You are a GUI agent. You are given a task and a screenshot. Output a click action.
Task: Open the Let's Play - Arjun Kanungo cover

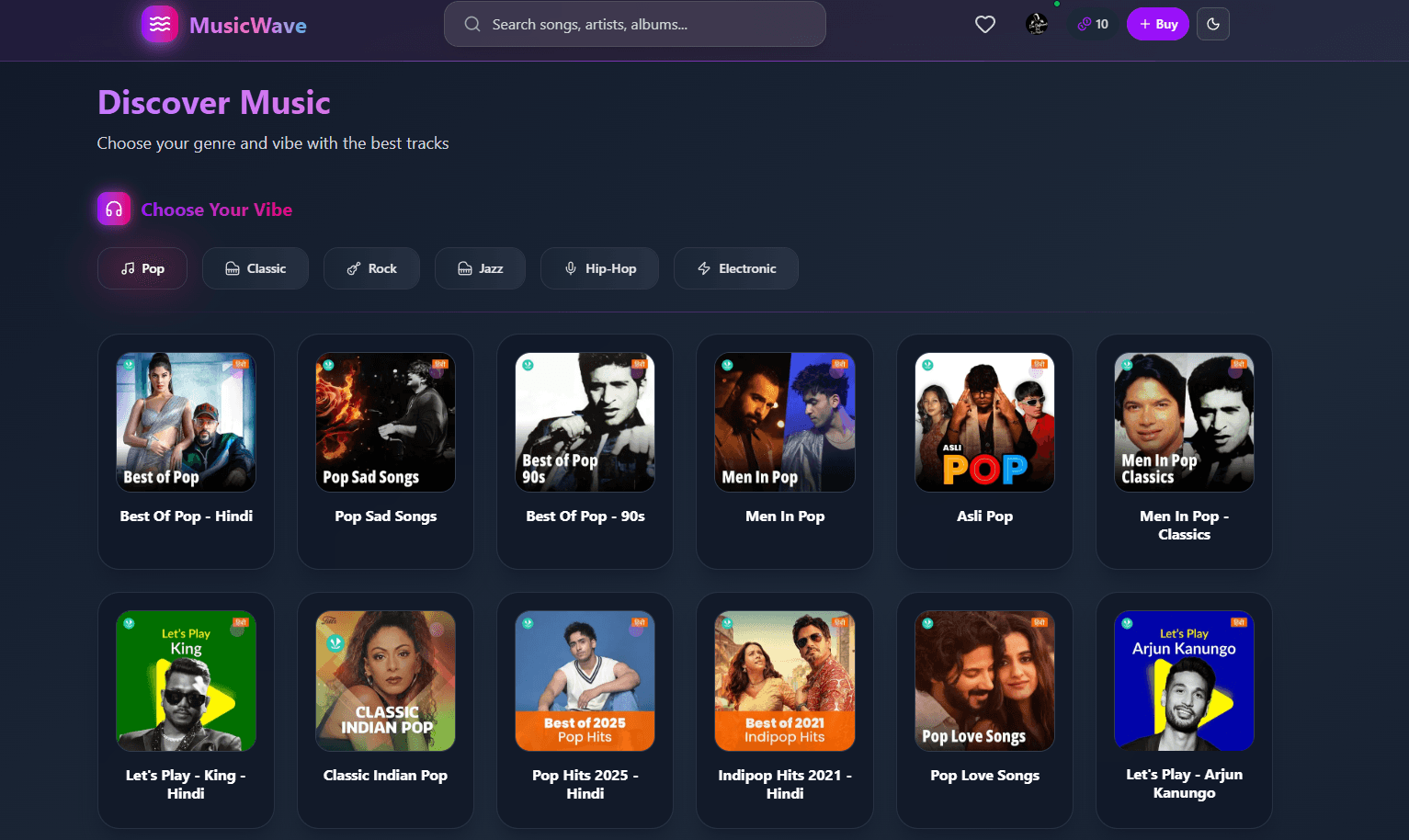point(1184,681)
